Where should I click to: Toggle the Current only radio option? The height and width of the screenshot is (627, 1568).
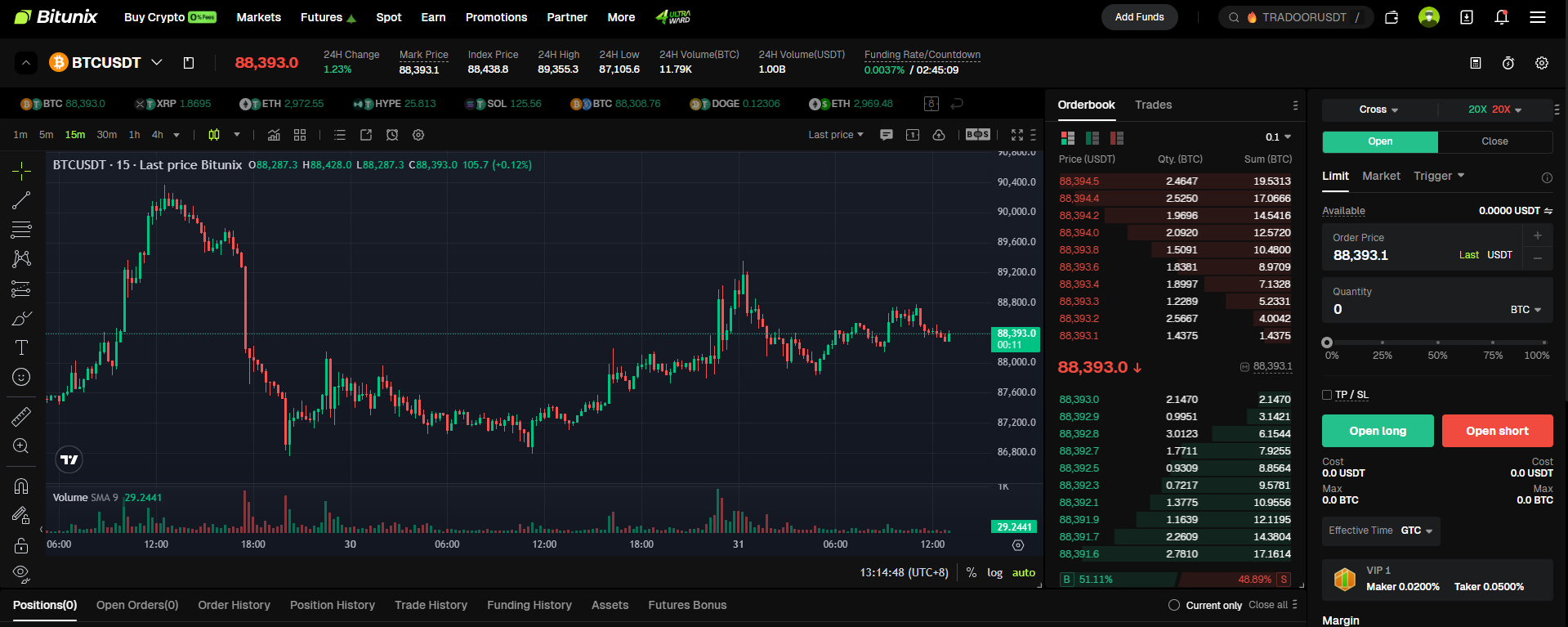click(1174, 605)
